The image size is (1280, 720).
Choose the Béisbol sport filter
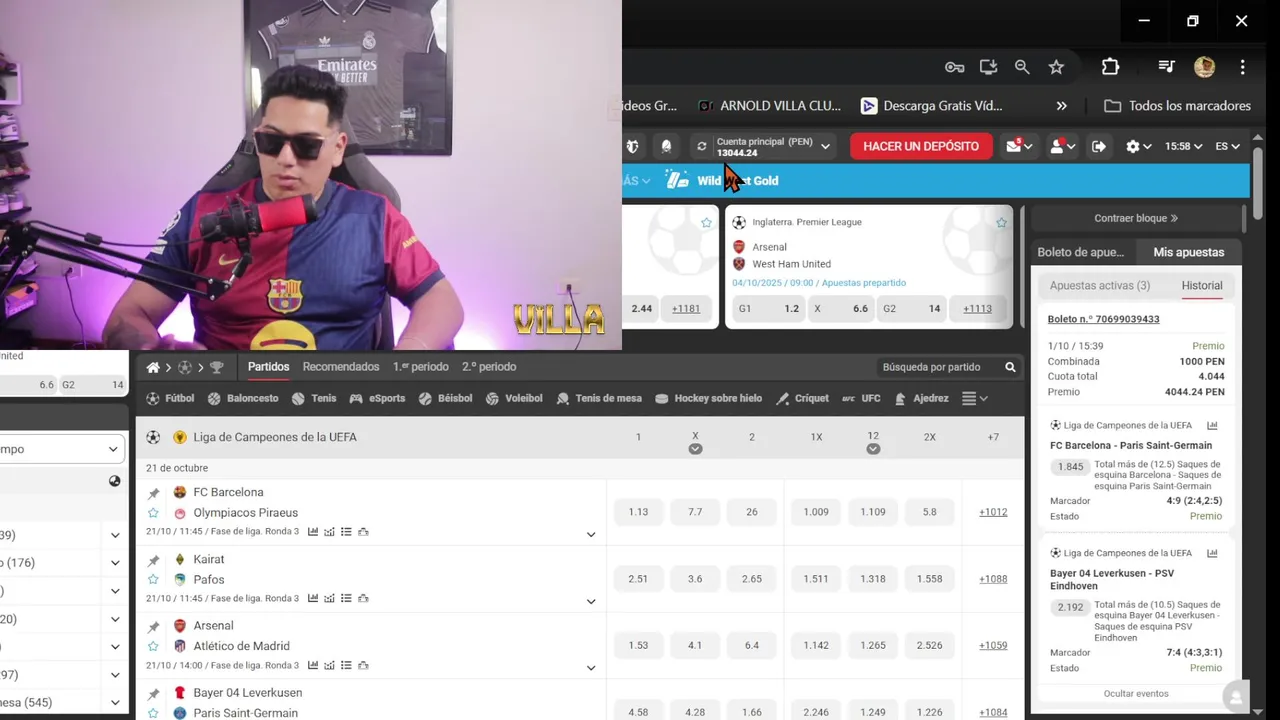point(445,399)
